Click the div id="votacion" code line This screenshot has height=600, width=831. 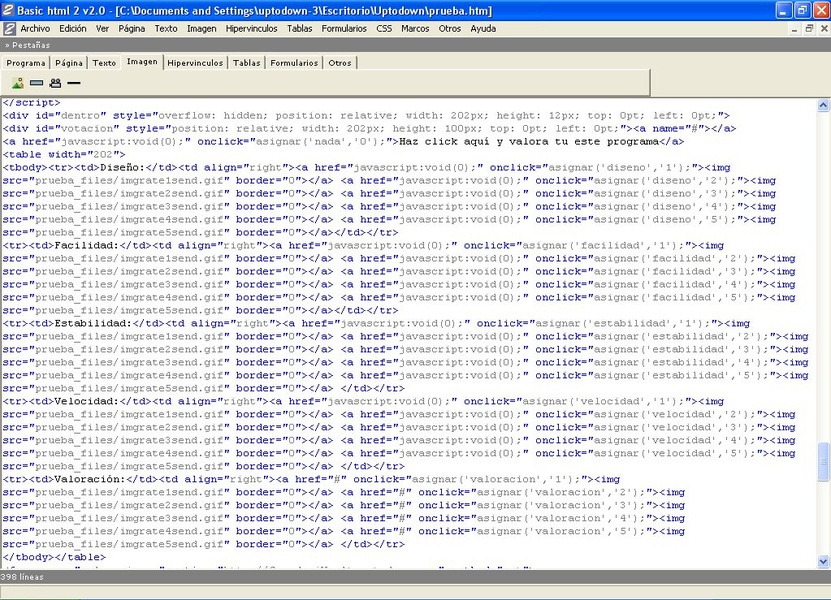pos(369,128)
